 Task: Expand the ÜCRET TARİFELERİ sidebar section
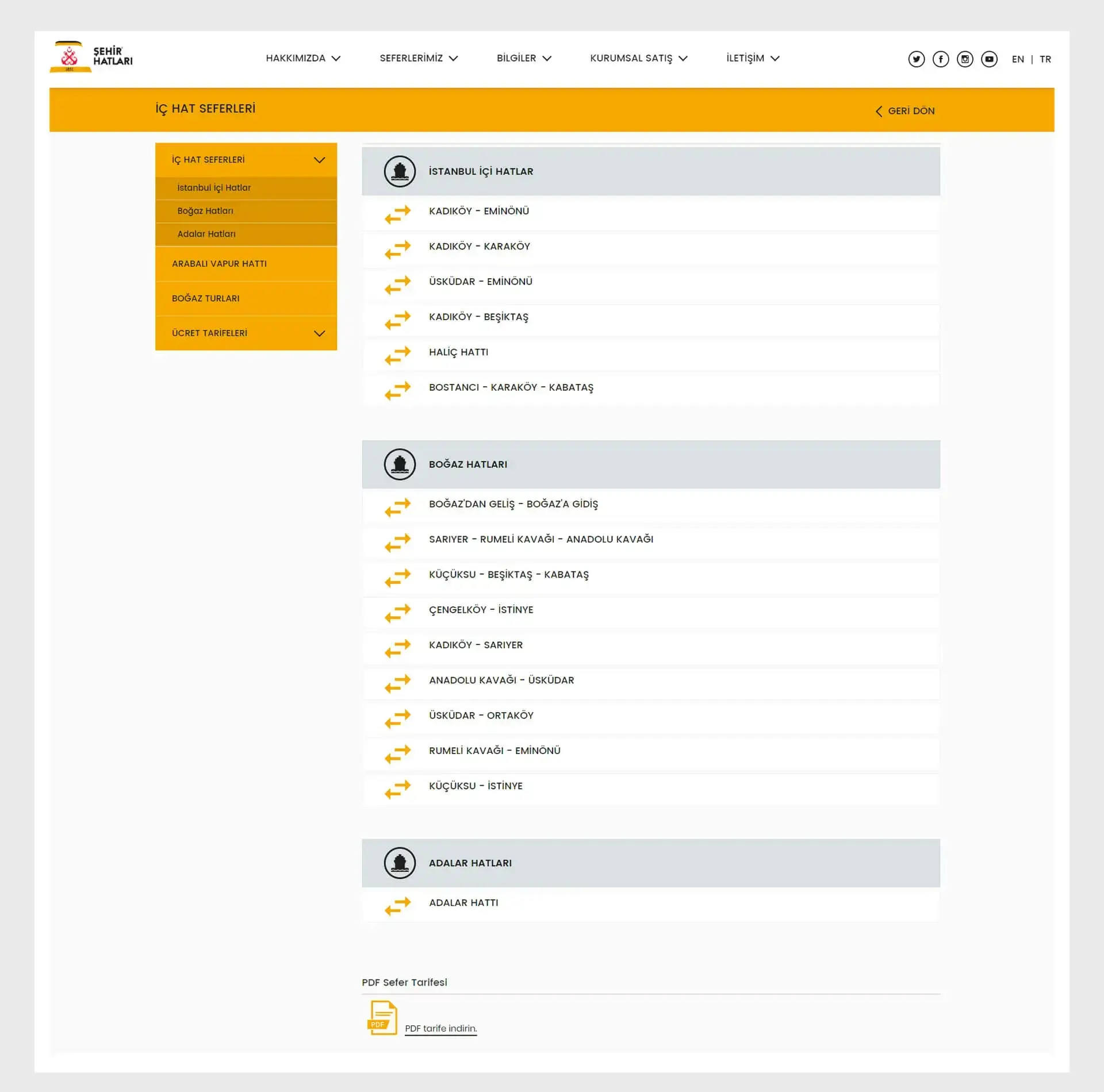319,332
